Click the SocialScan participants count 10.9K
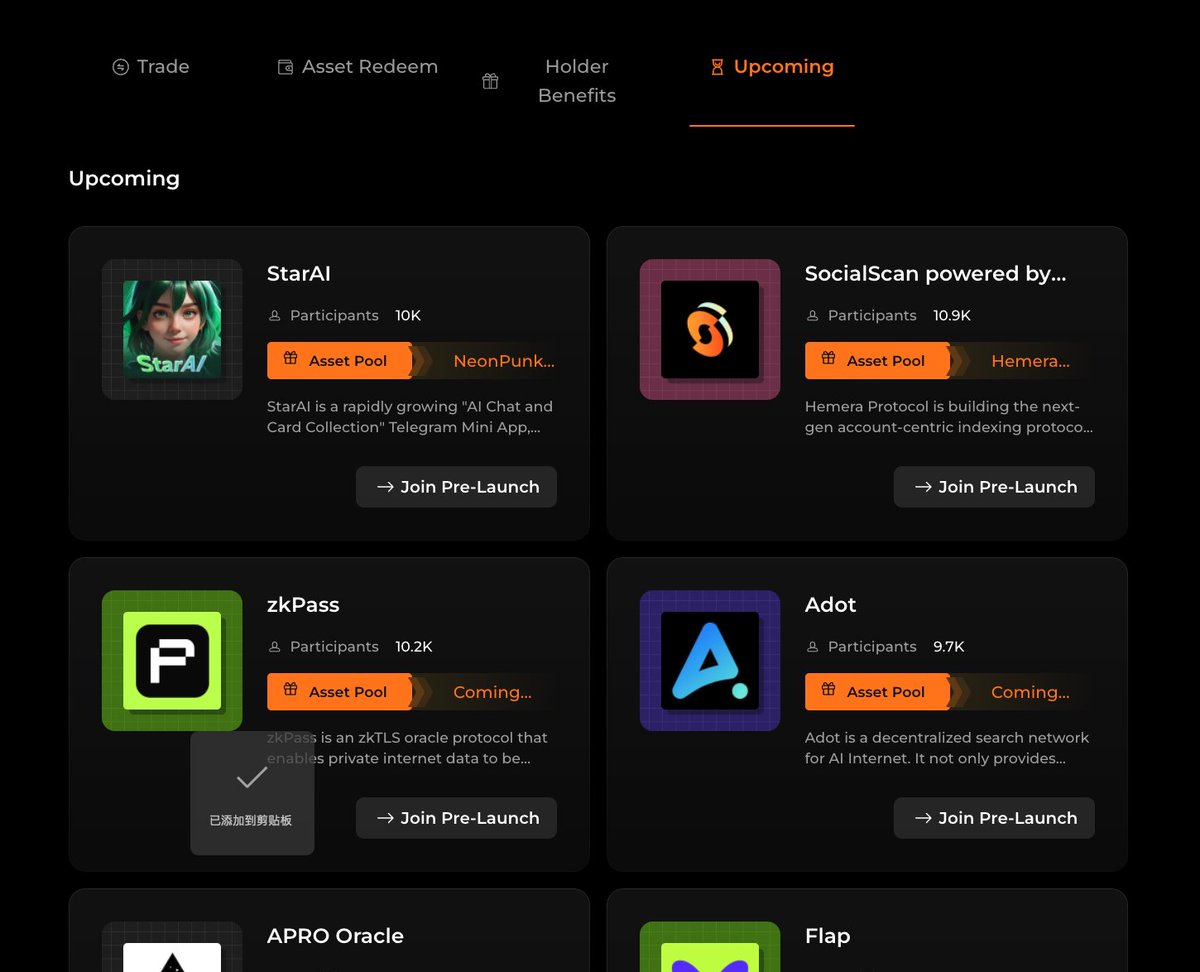This screenshot has width=1200, height=972. tap(952, 315)
